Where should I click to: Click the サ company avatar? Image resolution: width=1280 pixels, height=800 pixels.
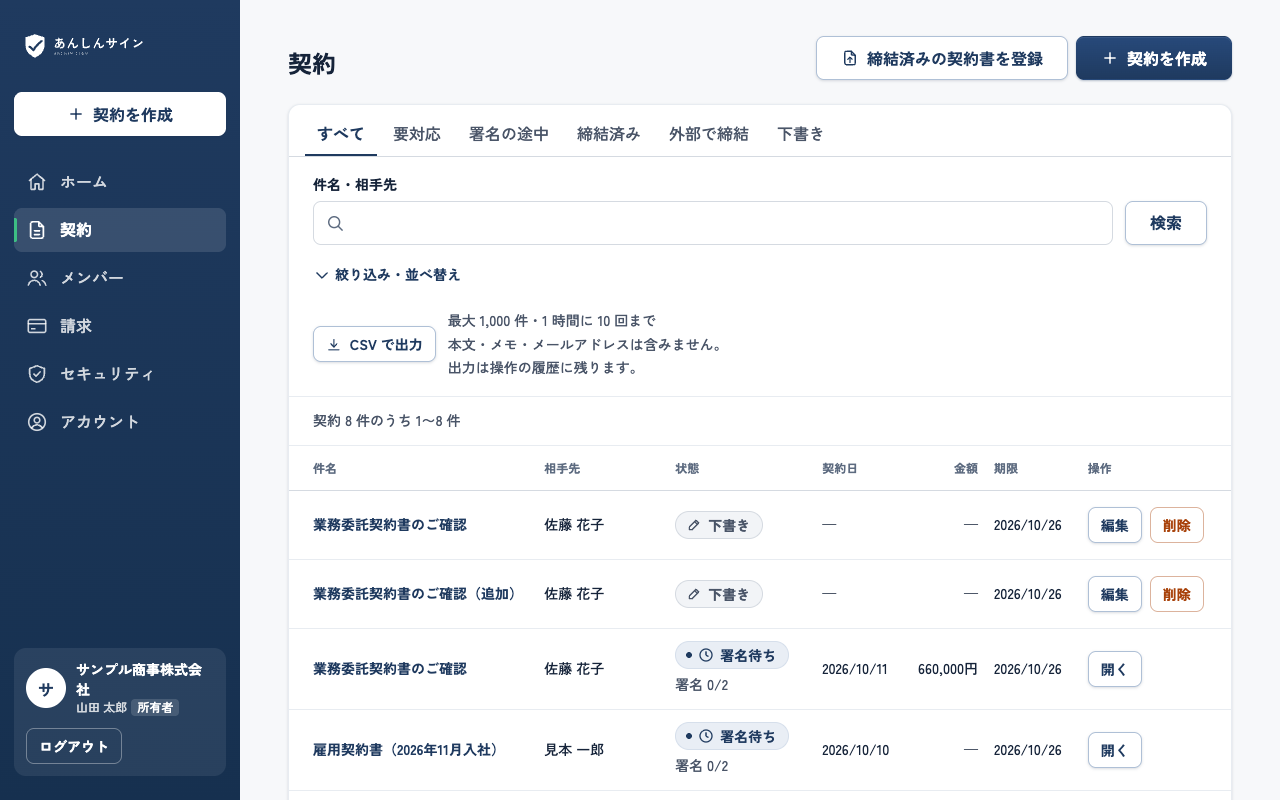coord(46,688)
